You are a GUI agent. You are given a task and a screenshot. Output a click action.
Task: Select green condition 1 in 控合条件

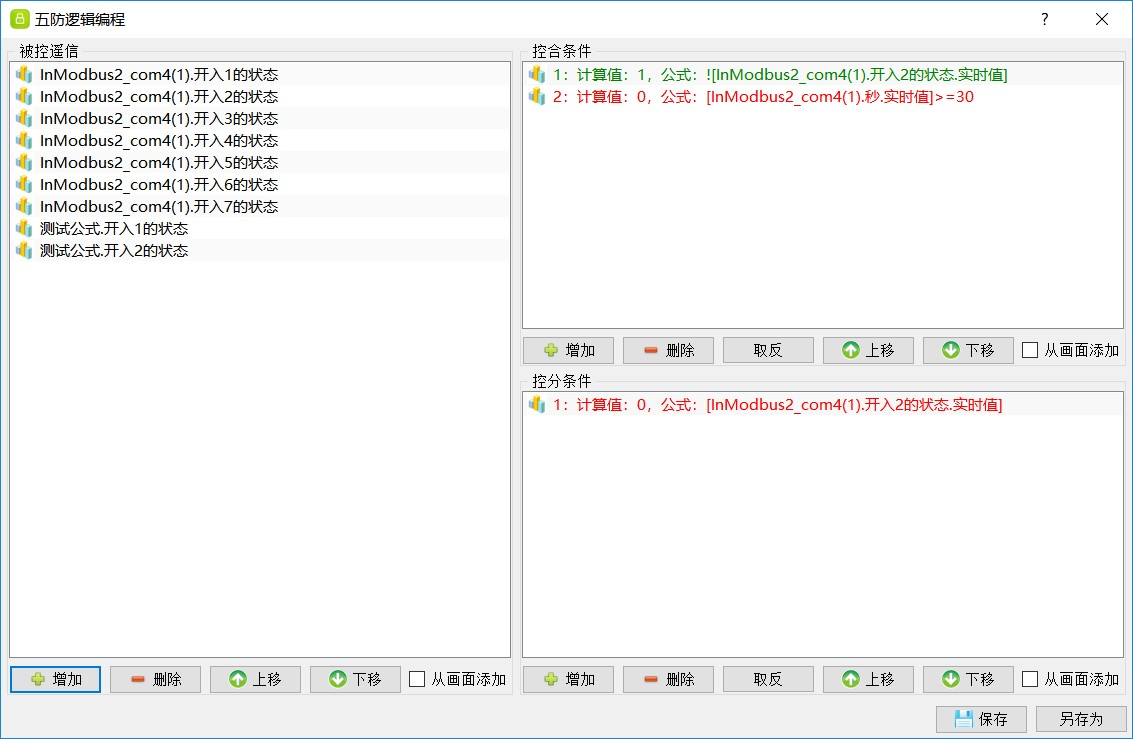click(780, 74)
